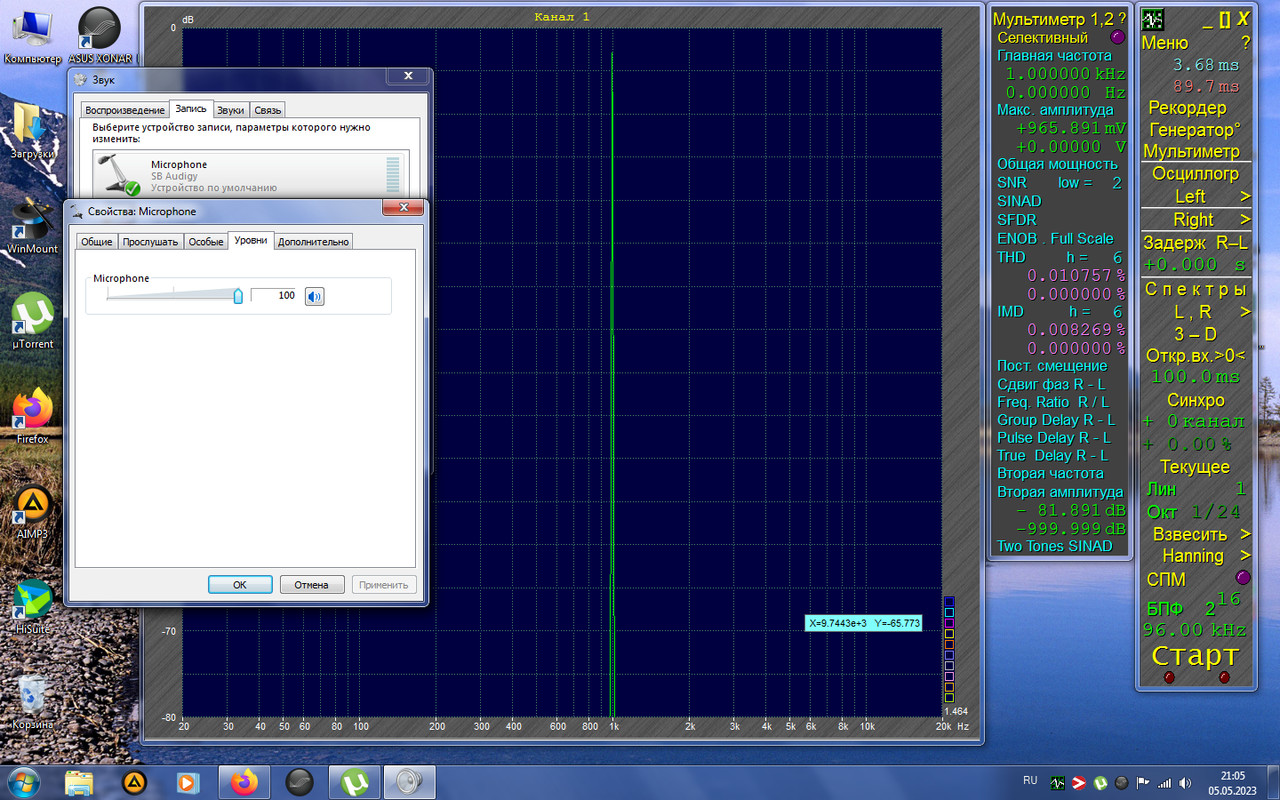Switch to the Особые tab
Viewport: 1280px width, 800px height.
pyautogui.click(x=206, y=241)
